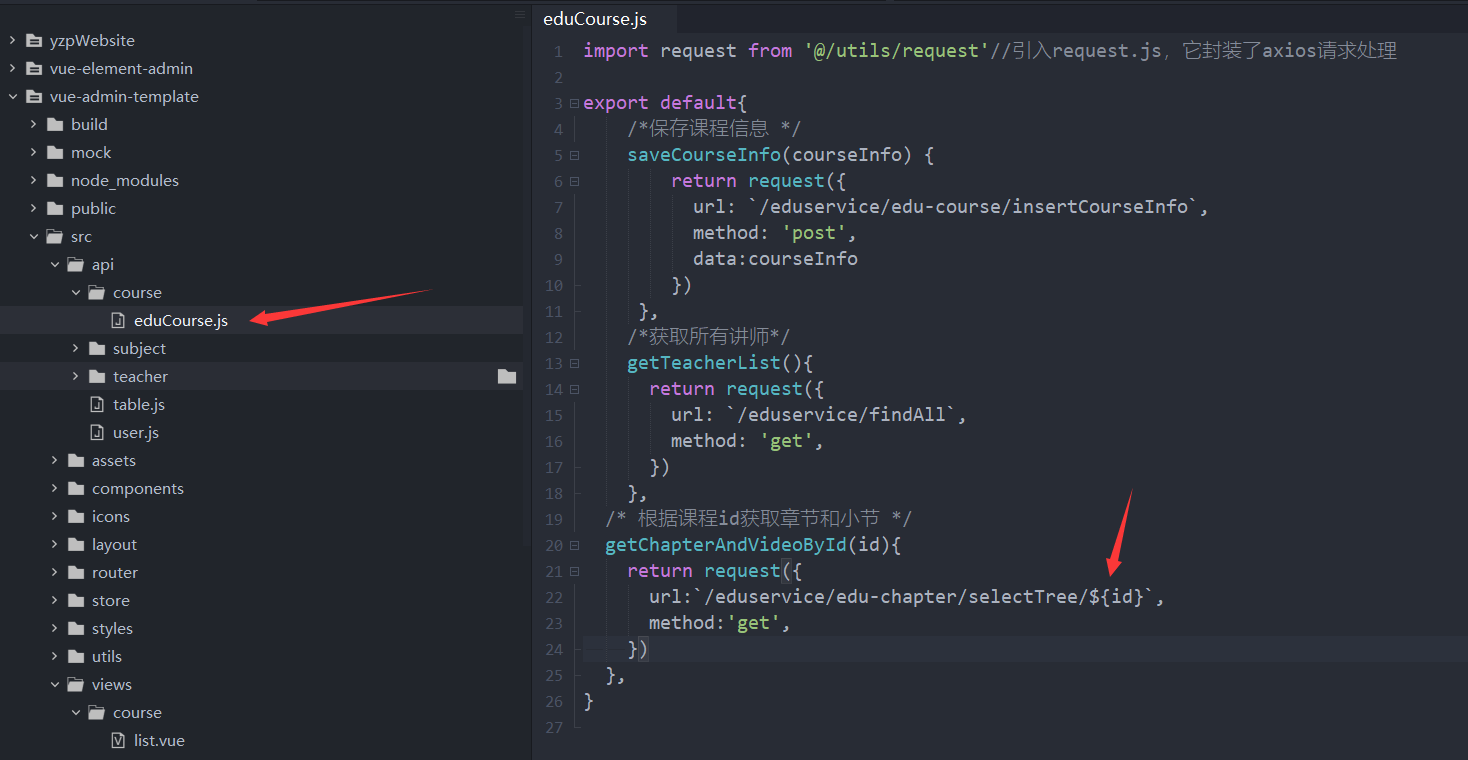Screen dimensions: 1468x760
Task: Click the icons folder icon
Action: tap(76, 517)
